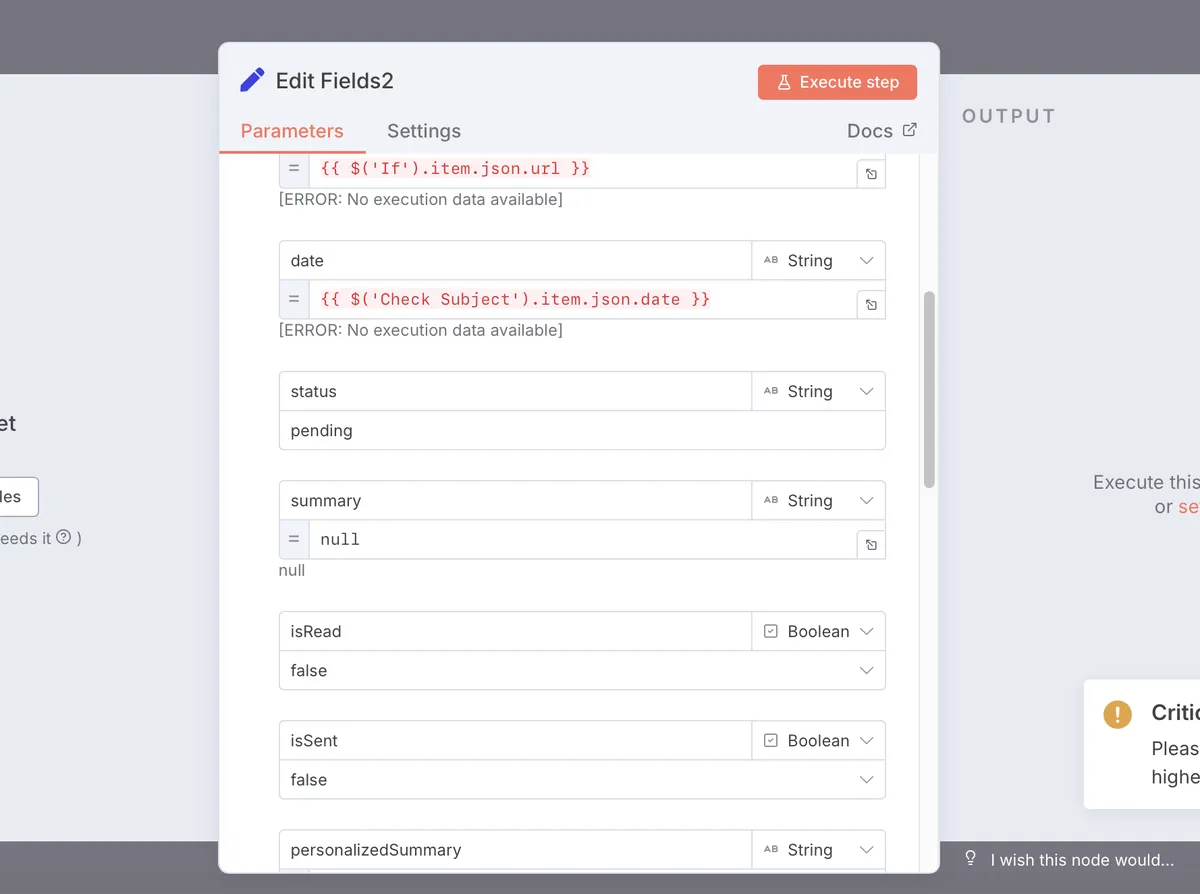Click the status value field containing pending
1200x894 pixels.
point(581,431)
